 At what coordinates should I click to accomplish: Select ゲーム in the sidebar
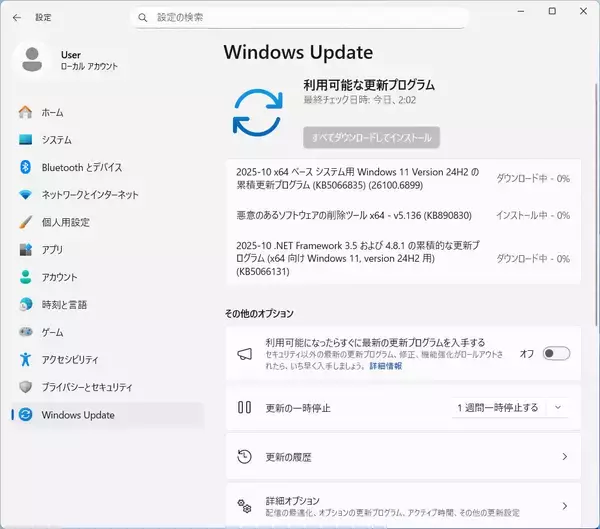pyautogui.click(x=108, y=332)
